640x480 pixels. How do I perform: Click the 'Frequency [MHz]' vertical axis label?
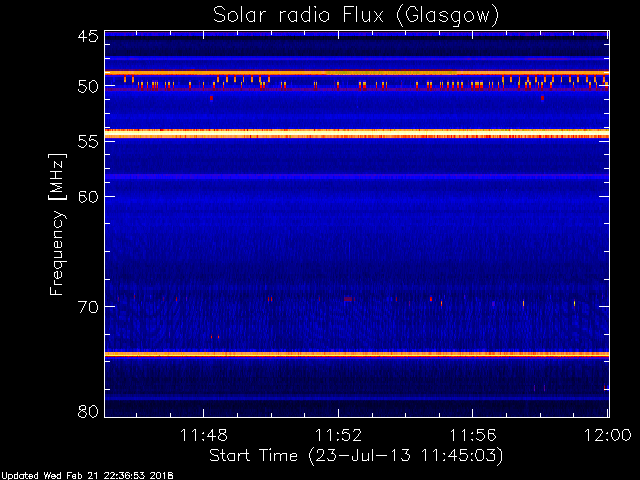(x=58, y=223)
